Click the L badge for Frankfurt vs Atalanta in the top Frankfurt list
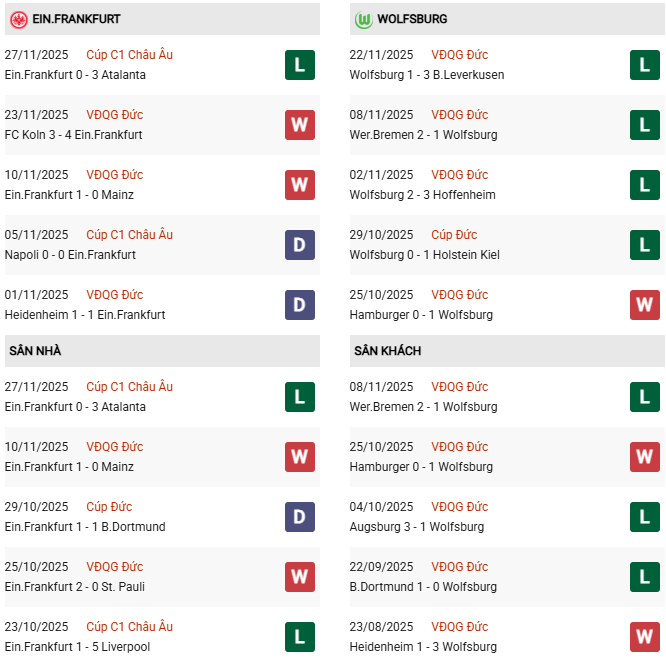The image size is (666, 662). (299, 65)
